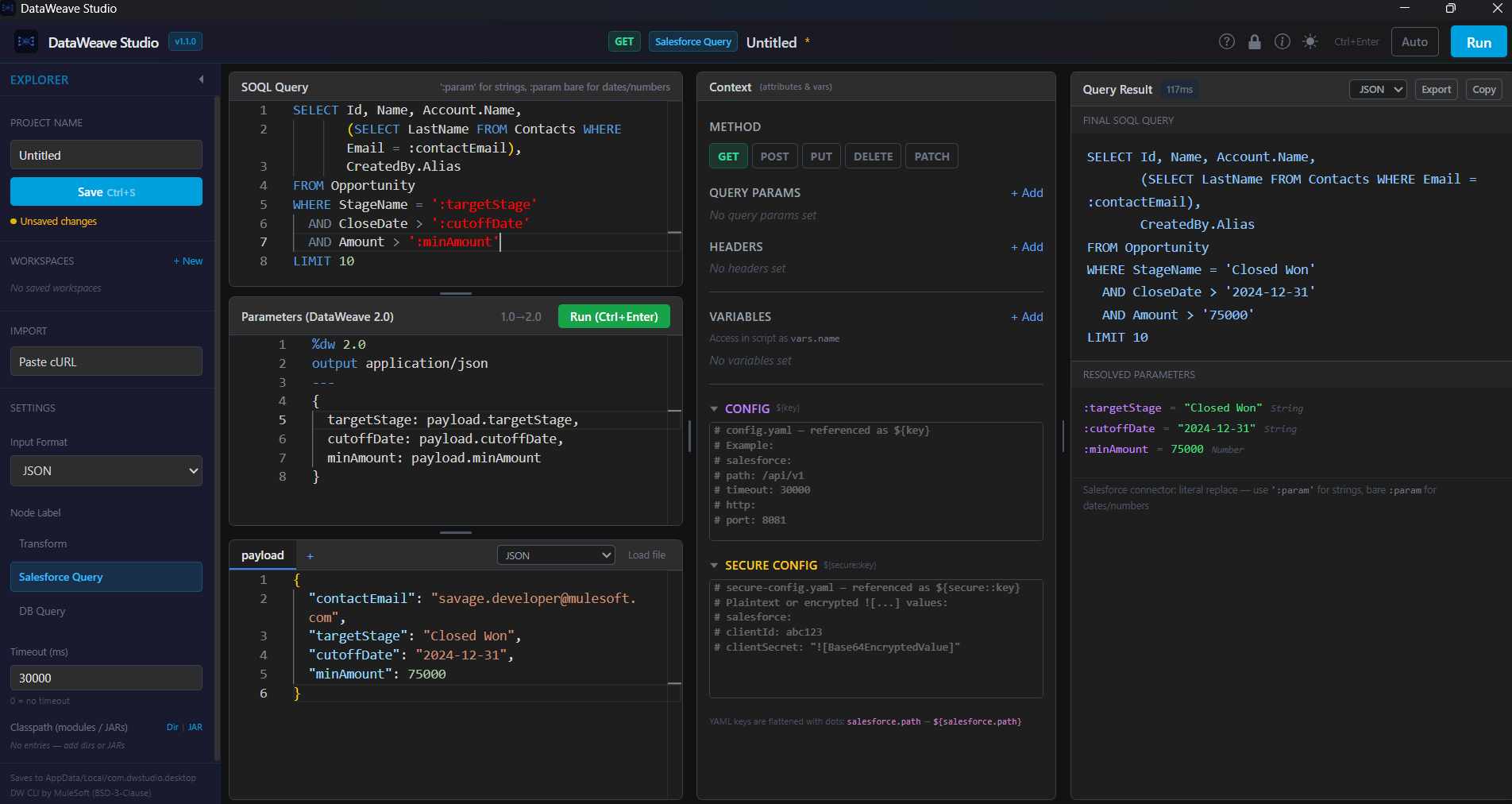Viewport: 1512px width, 804px height.
Task: Open the help question mark icon
Action: [x=1226, y=41]
